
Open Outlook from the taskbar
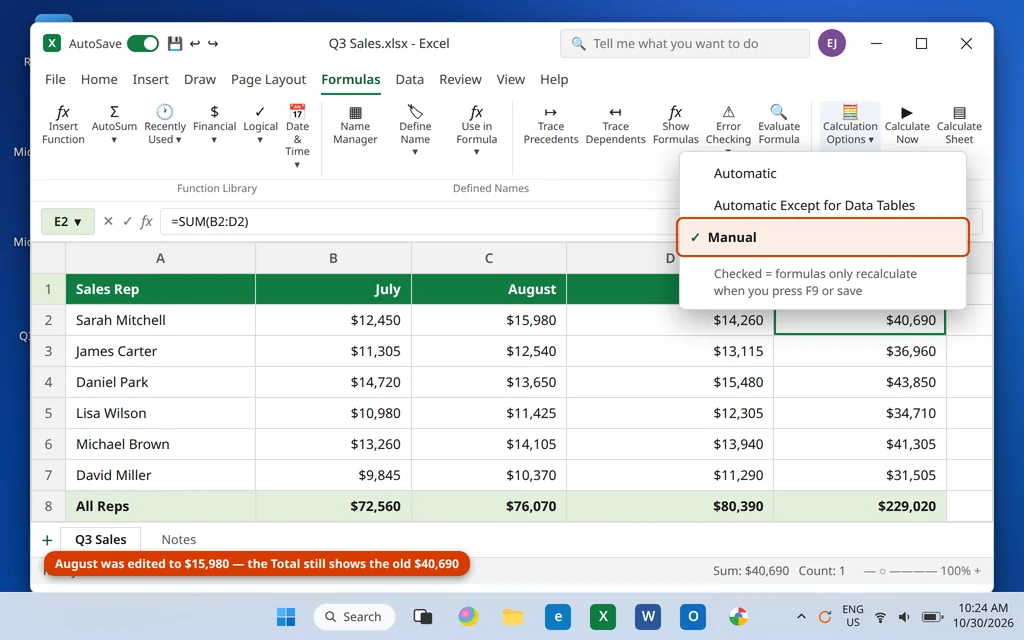pos(692,616)
